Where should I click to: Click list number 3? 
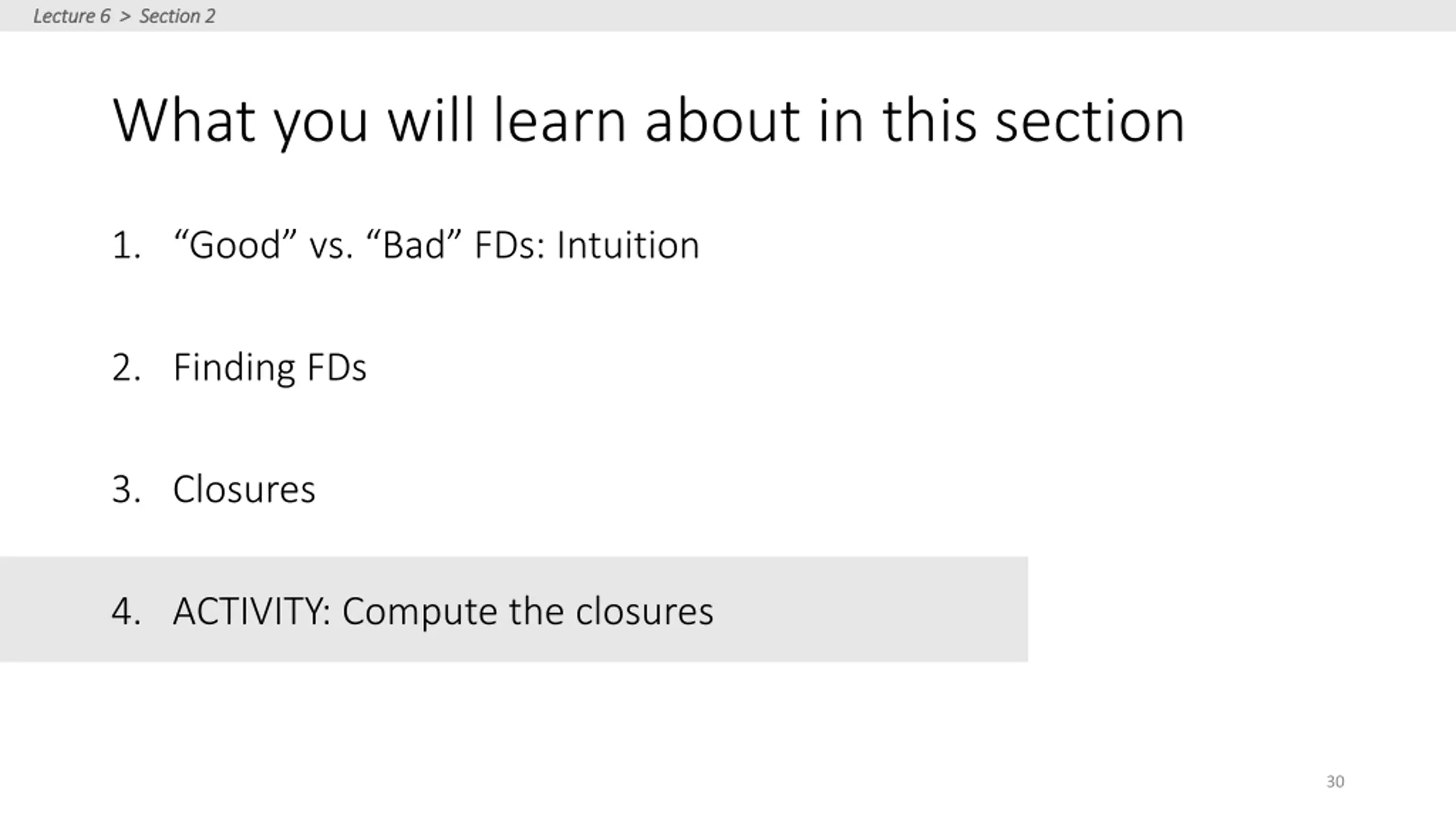tap(126, 489)
